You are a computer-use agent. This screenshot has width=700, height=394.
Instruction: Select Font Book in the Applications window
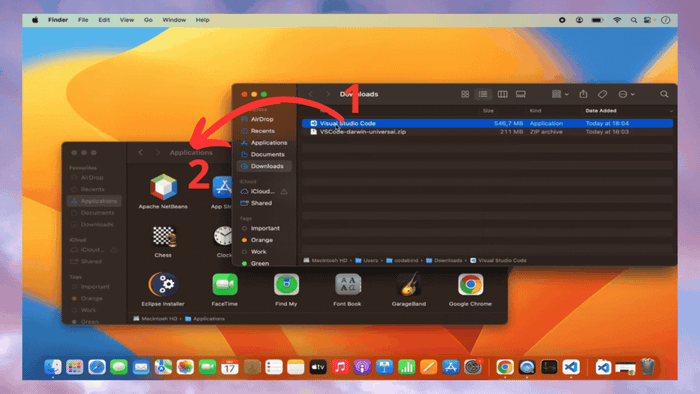(x=347, y=289)
